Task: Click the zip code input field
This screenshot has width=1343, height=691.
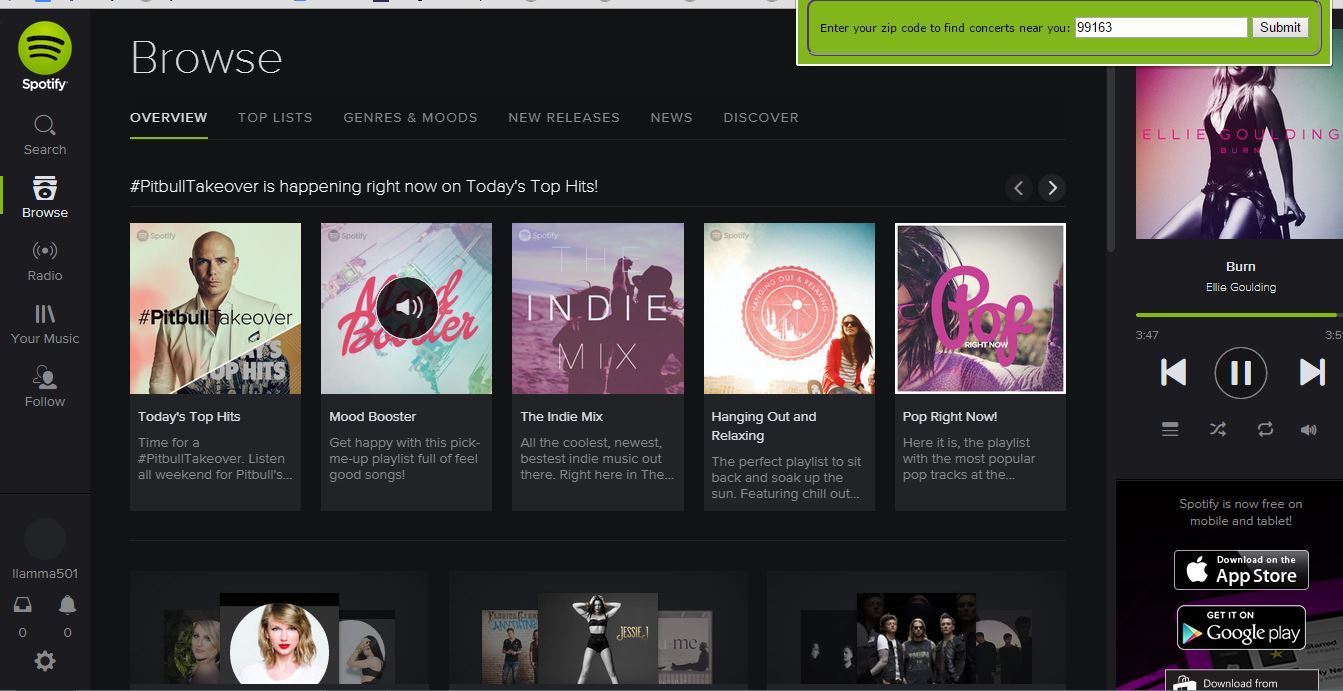Action: coord(1161,28)
